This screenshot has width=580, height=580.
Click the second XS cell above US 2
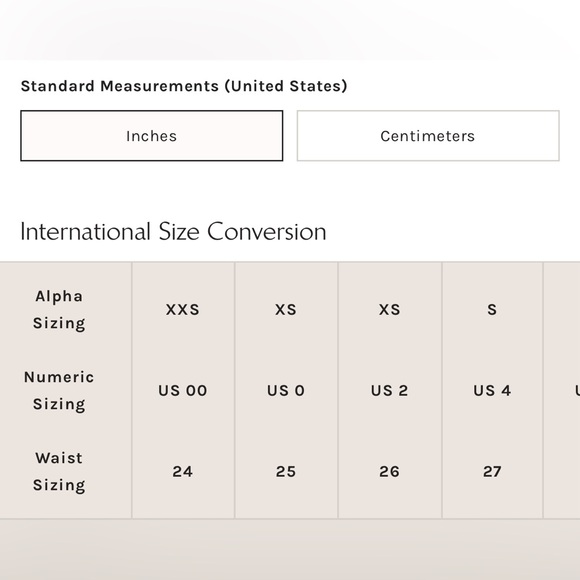tap(390, 310)
